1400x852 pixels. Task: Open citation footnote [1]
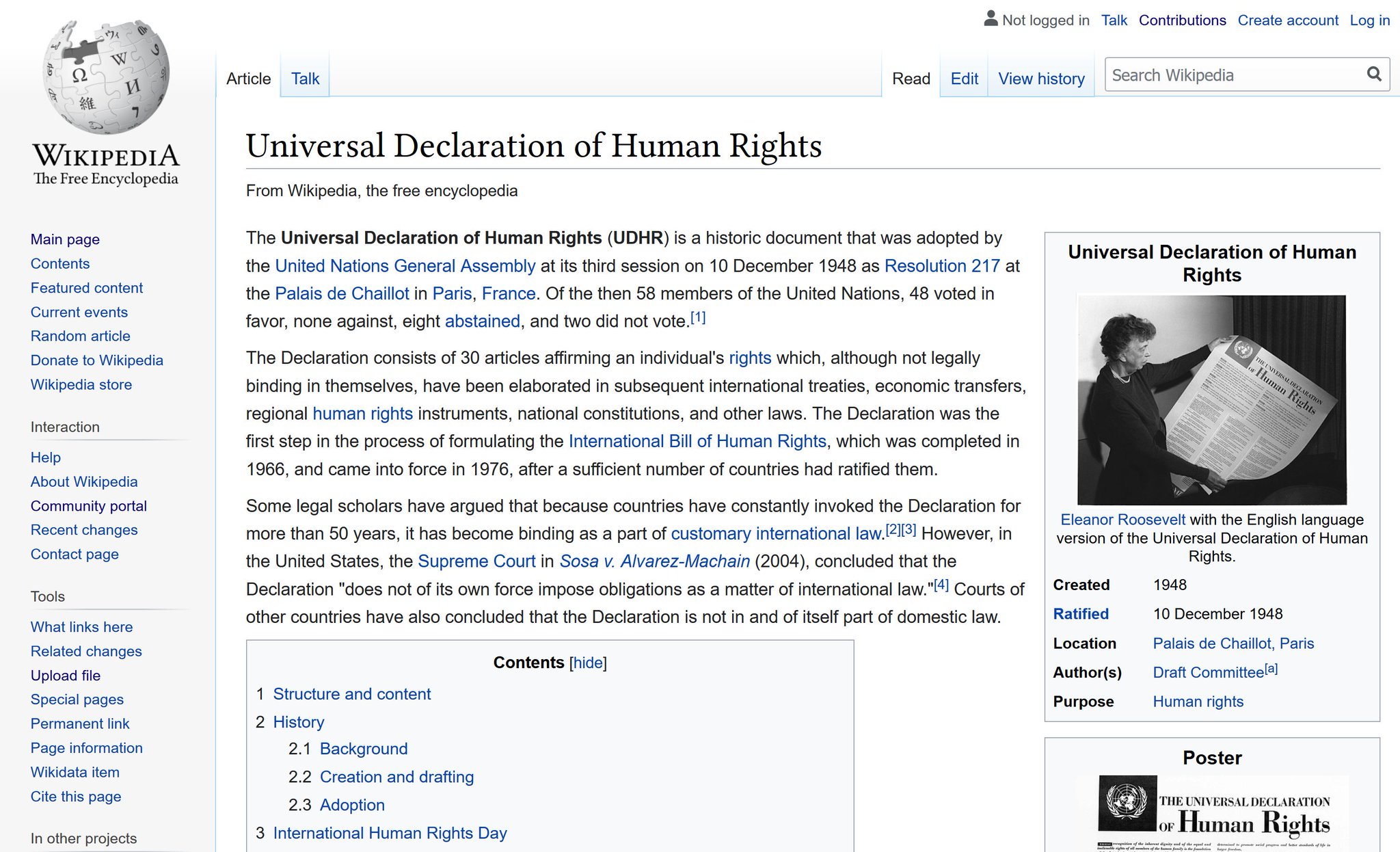point(698,317)
